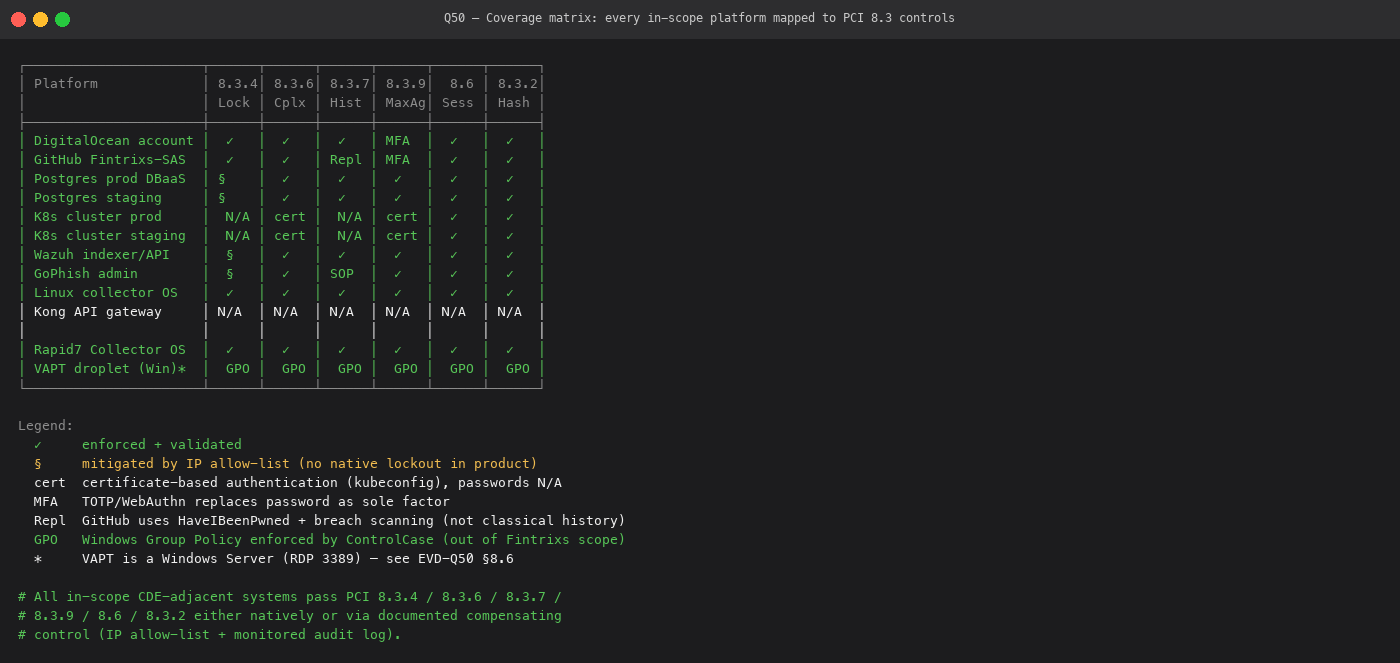Select the '8.3.4' column header
This screenshot has height=663, width=1400.
238,84
